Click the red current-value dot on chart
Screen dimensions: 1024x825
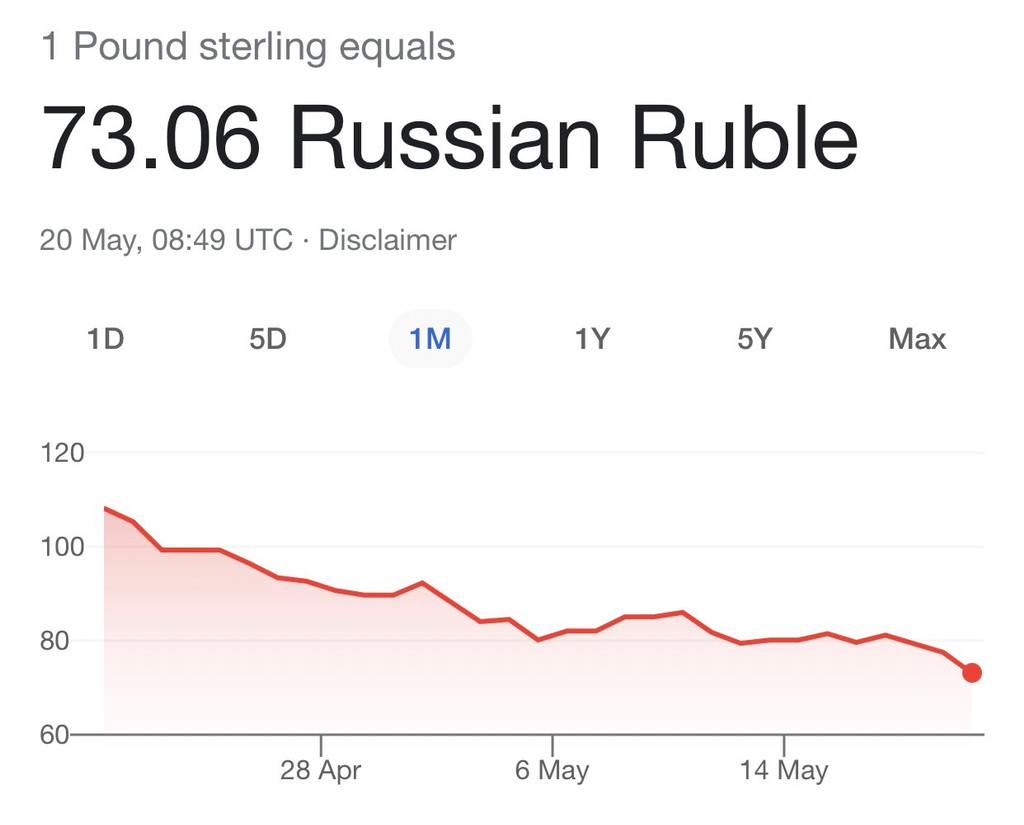tap(972, 672)
